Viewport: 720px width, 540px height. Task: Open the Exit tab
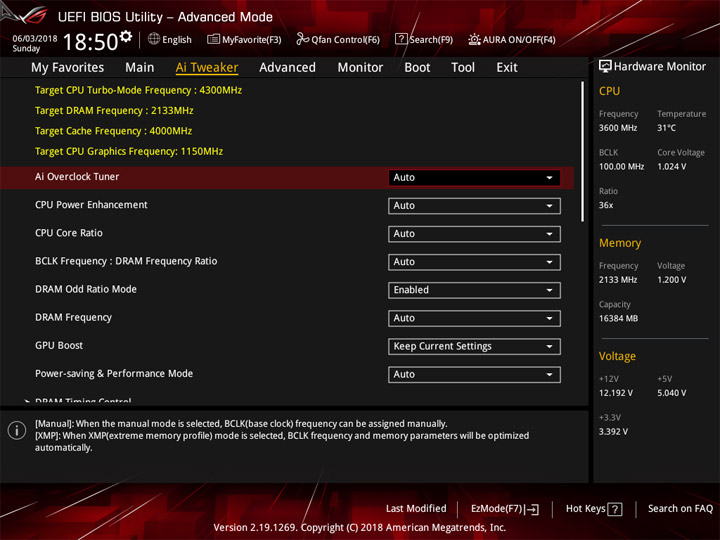(x=507, y=68)
